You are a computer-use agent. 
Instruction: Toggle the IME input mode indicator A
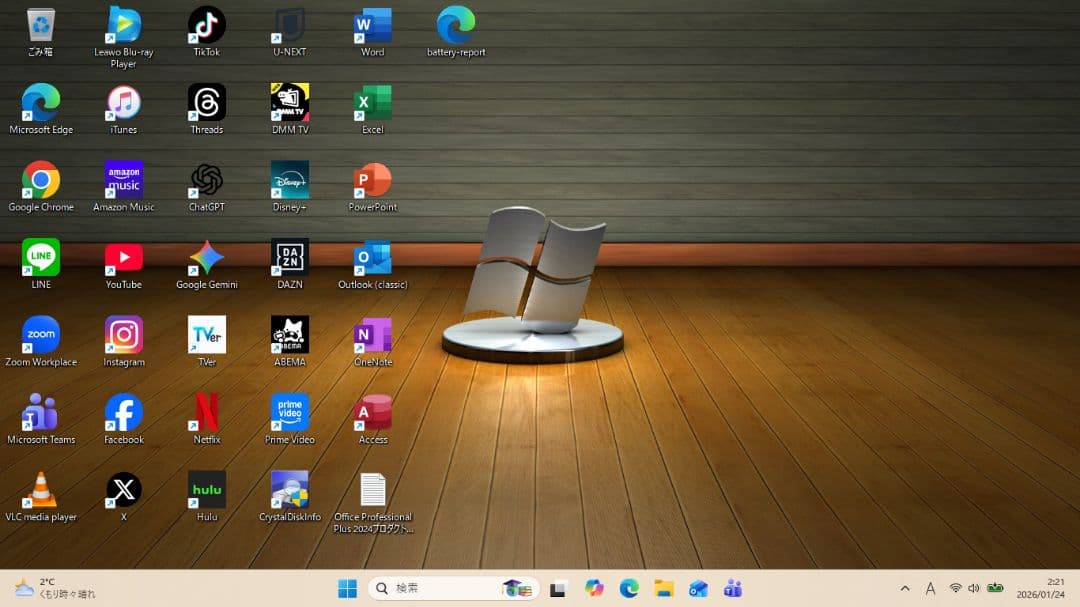pyautogui.click(x=930, y=589)
